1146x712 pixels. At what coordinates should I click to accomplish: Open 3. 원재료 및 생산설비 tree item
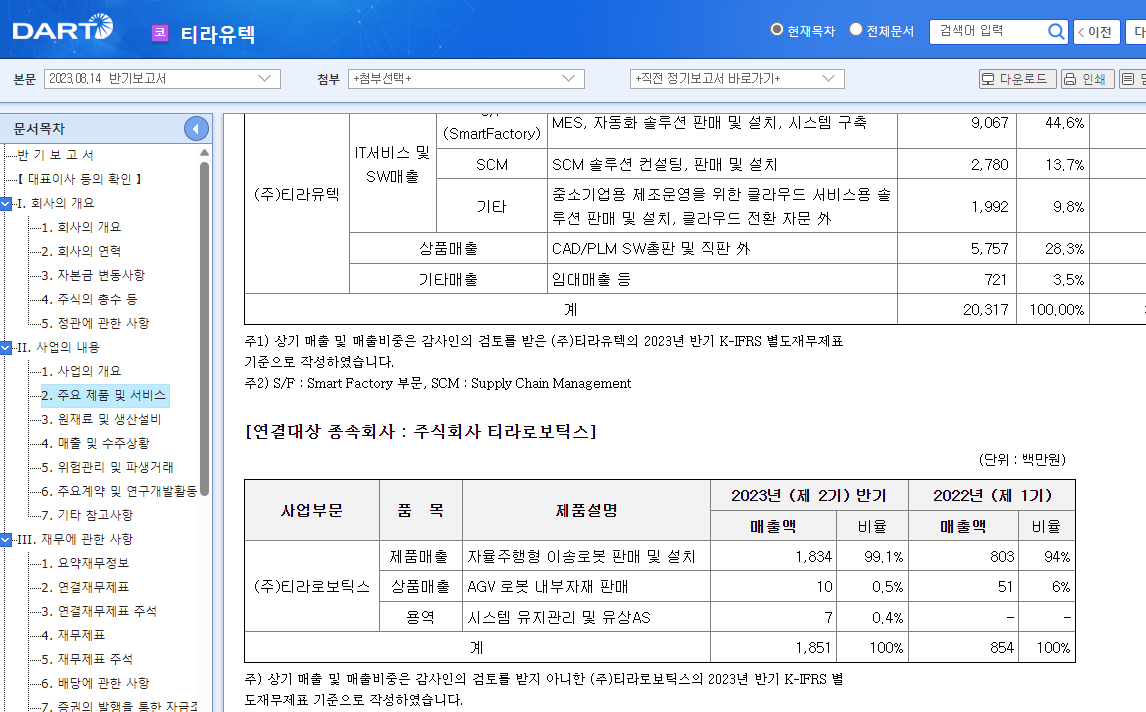click(101, 420)
